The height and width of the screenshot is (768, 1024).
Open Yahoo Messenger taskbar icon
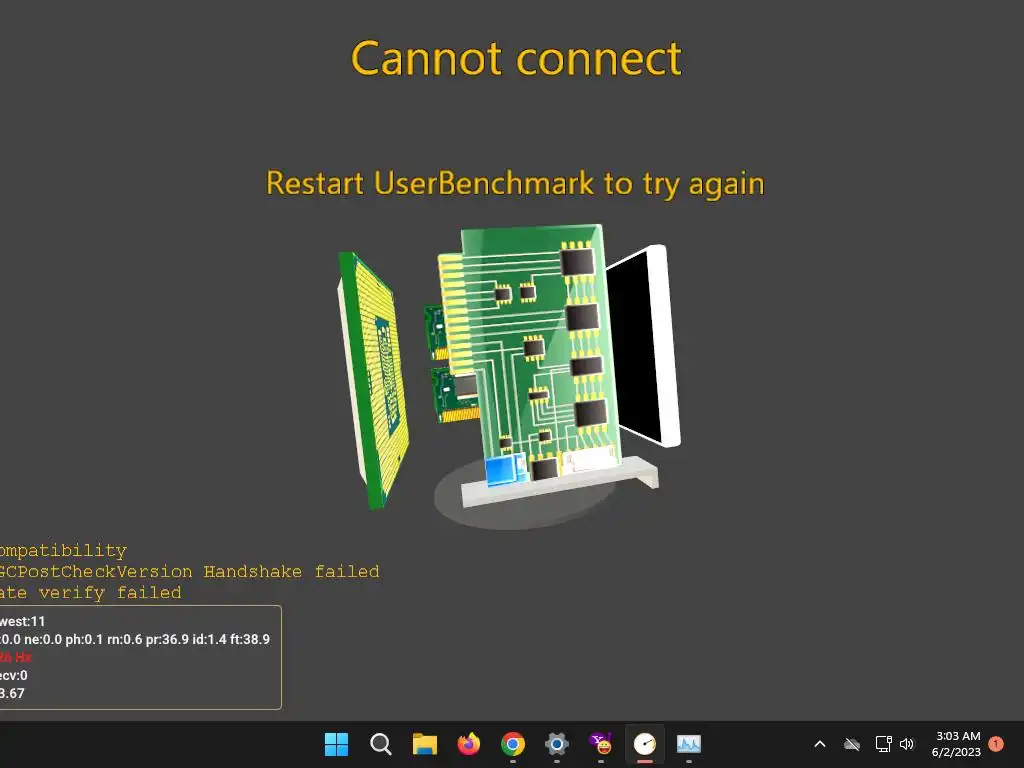coord(601,744)
